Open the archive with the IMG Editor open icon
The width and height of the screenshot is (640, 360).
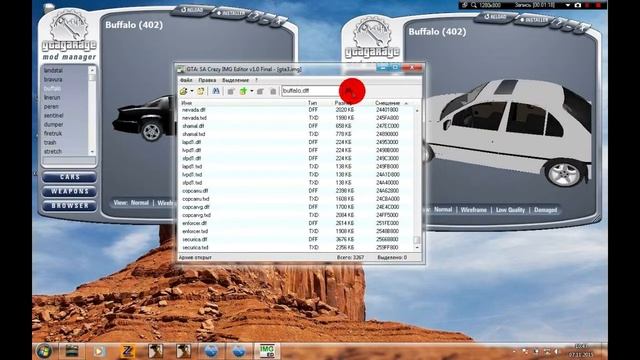pos(184,91)
